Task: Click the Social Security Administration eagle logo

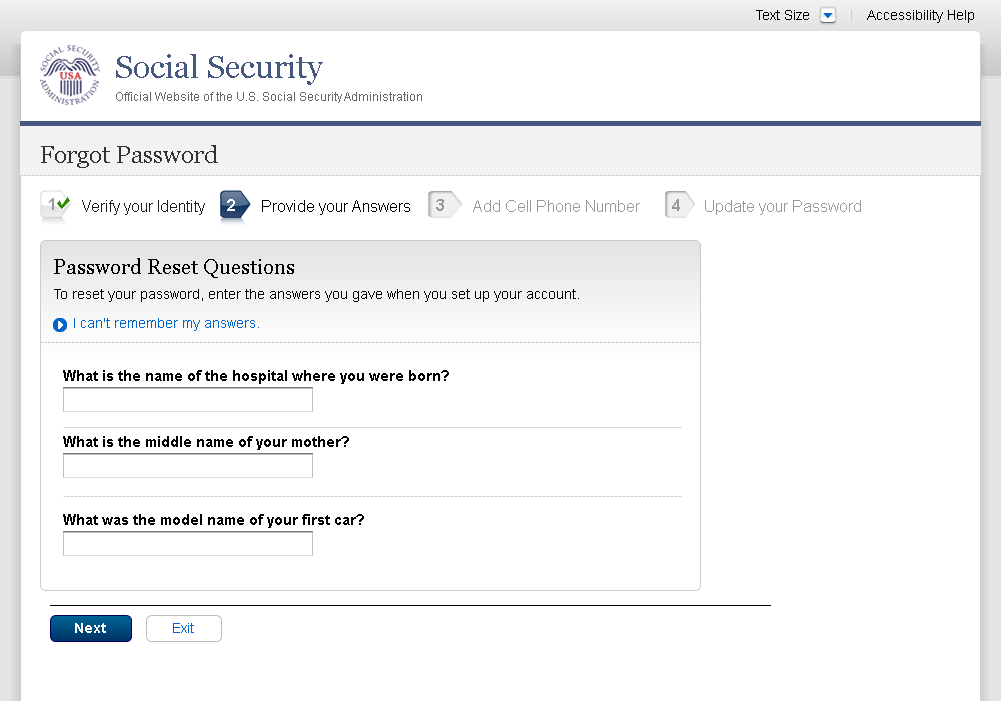Action: (70, 76)
